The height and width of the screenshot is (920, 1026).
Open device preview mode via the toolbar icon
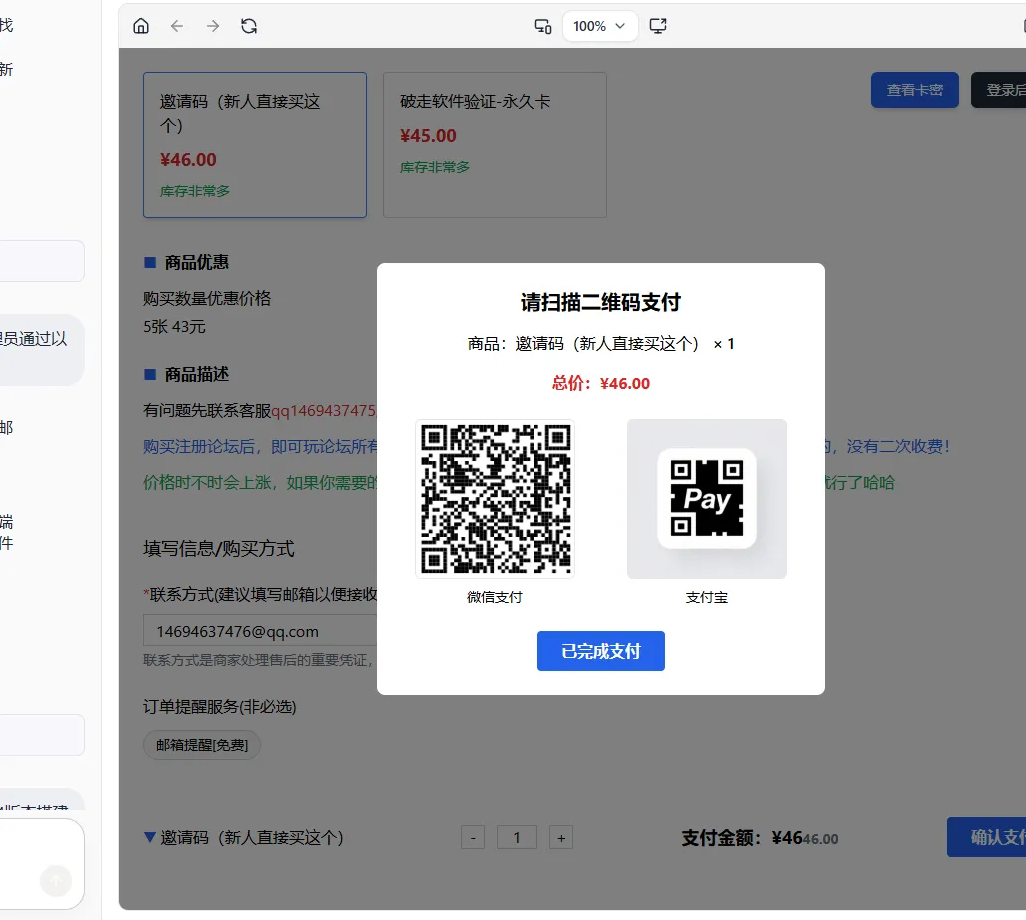(542, 26)
